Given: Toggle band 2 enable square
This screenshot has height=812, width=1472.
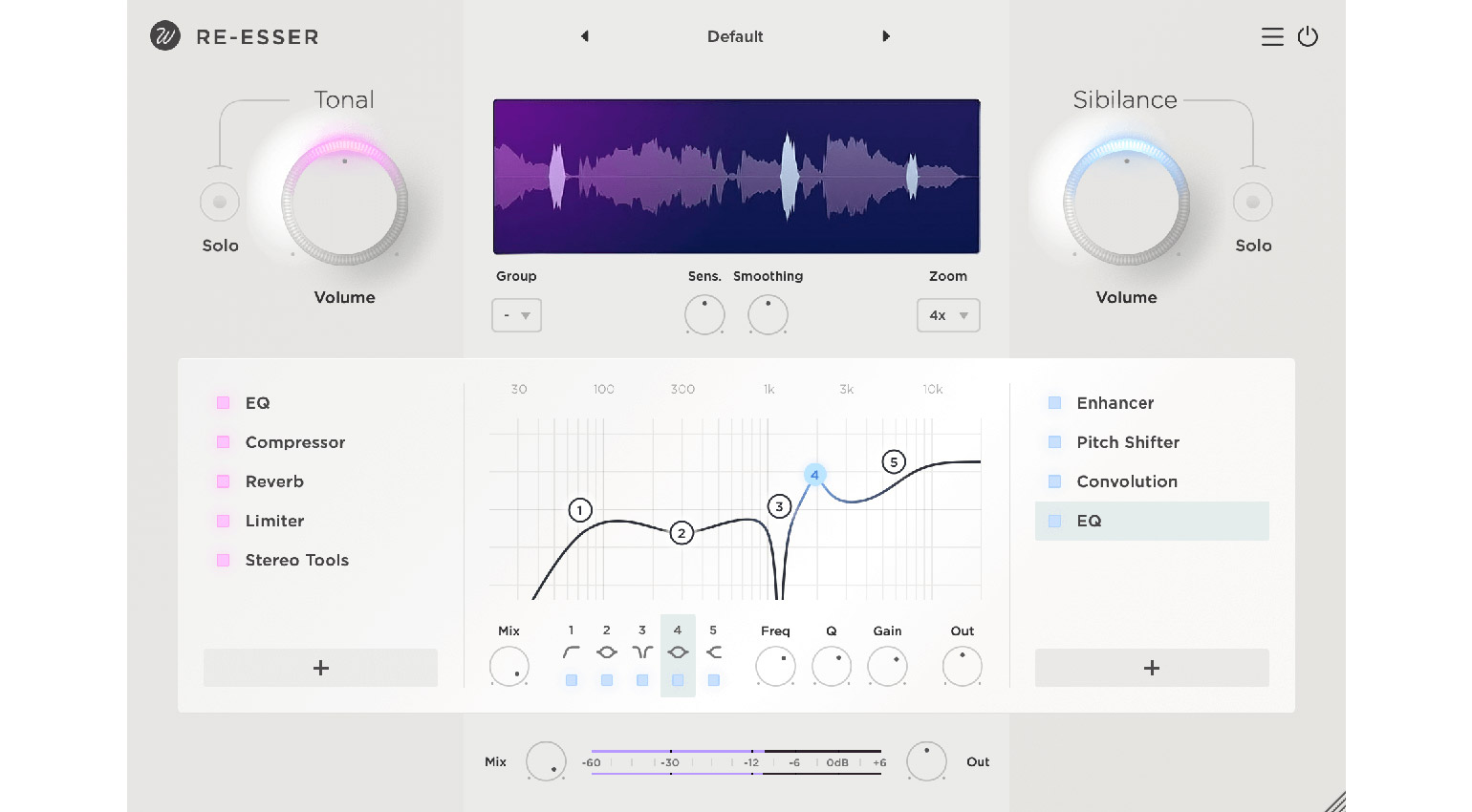Looking at the screenshot, I should tap(607, 680).
